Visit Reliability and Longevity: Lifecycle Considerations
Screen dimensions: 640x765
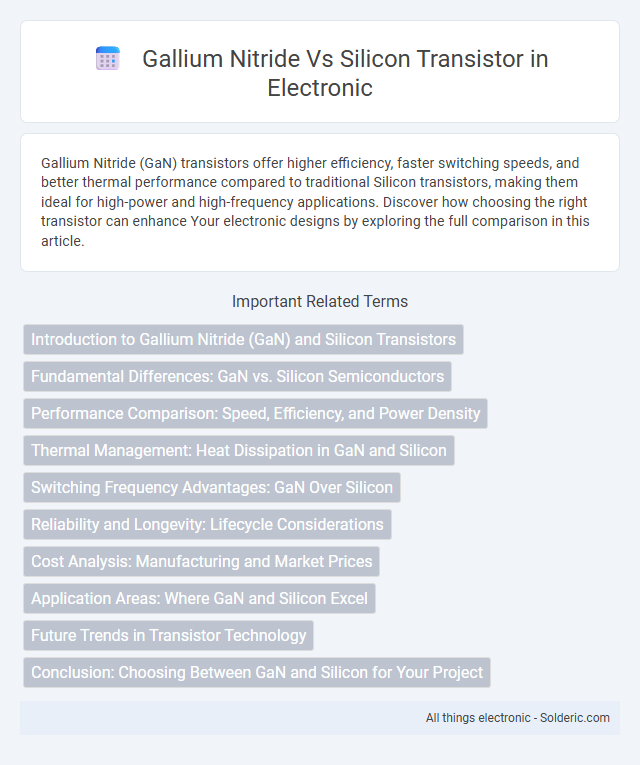(x=207, y=524)
